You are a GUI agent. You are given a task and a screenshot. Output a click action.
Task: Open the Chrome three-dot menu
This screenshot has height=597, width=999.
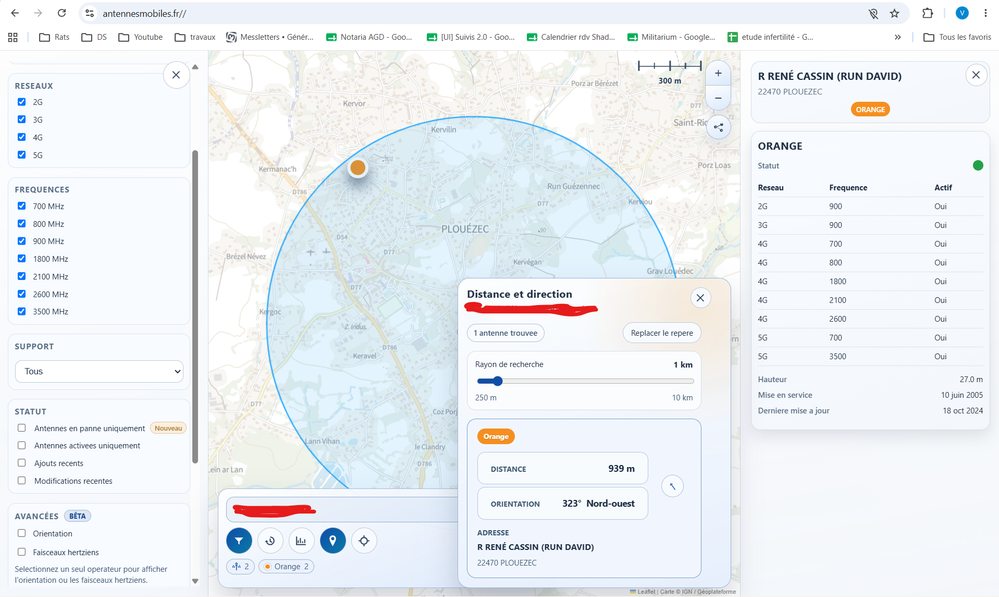(985, 13)
